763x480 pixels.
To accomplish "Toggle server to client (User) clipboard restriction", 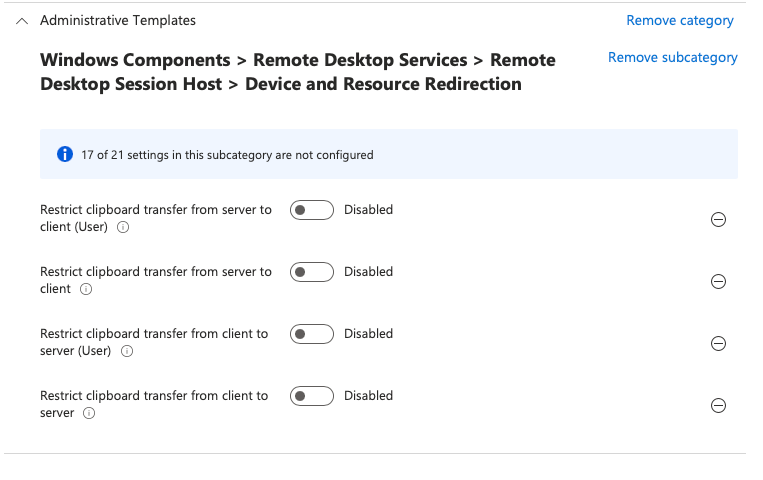I will coord(311,210).
